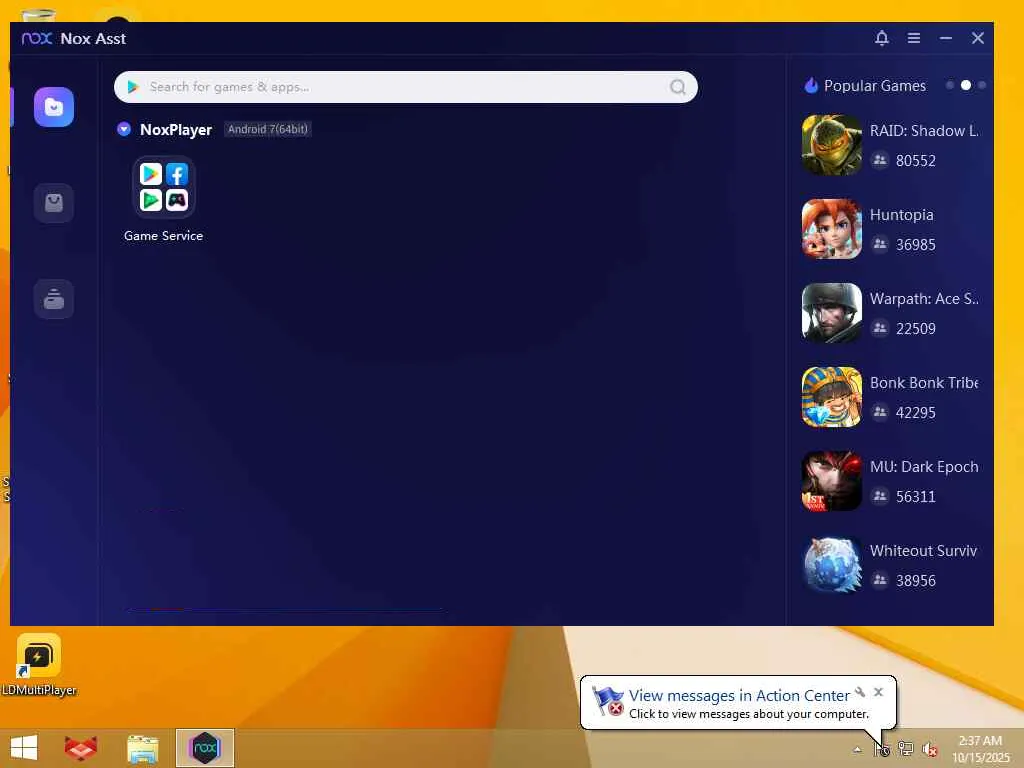
Task: Click player count 22509
Action: pyautogui.click(x=916, y=328)
